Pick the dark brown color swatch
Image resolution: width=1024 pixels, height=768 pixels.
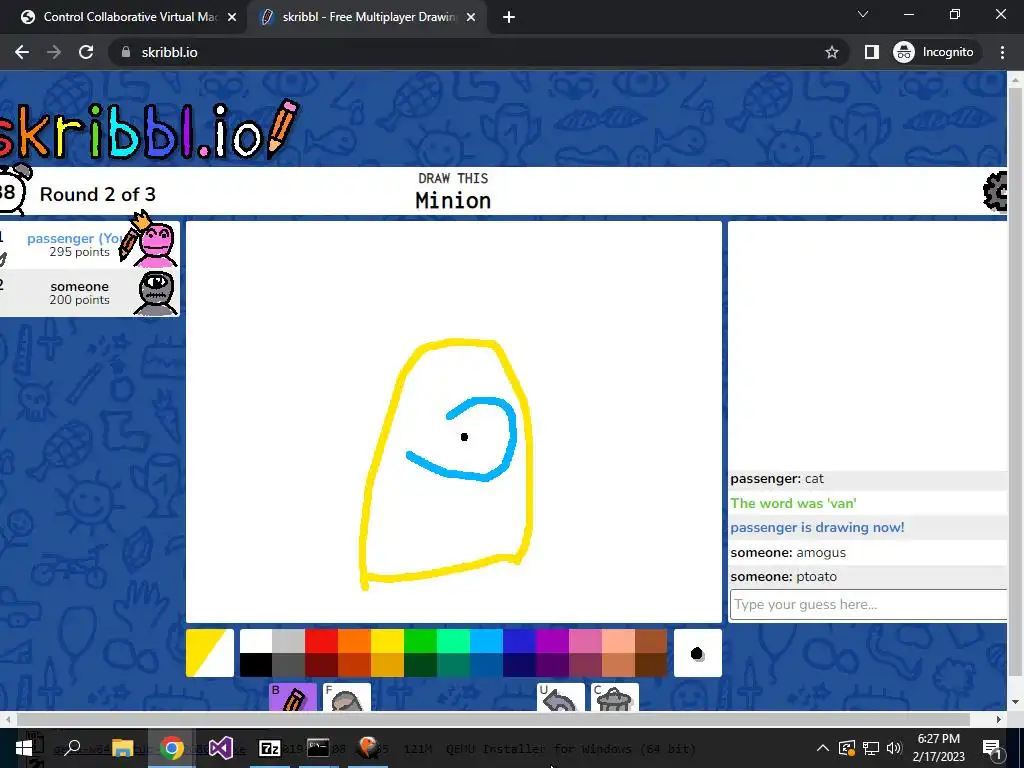[651, 665]
